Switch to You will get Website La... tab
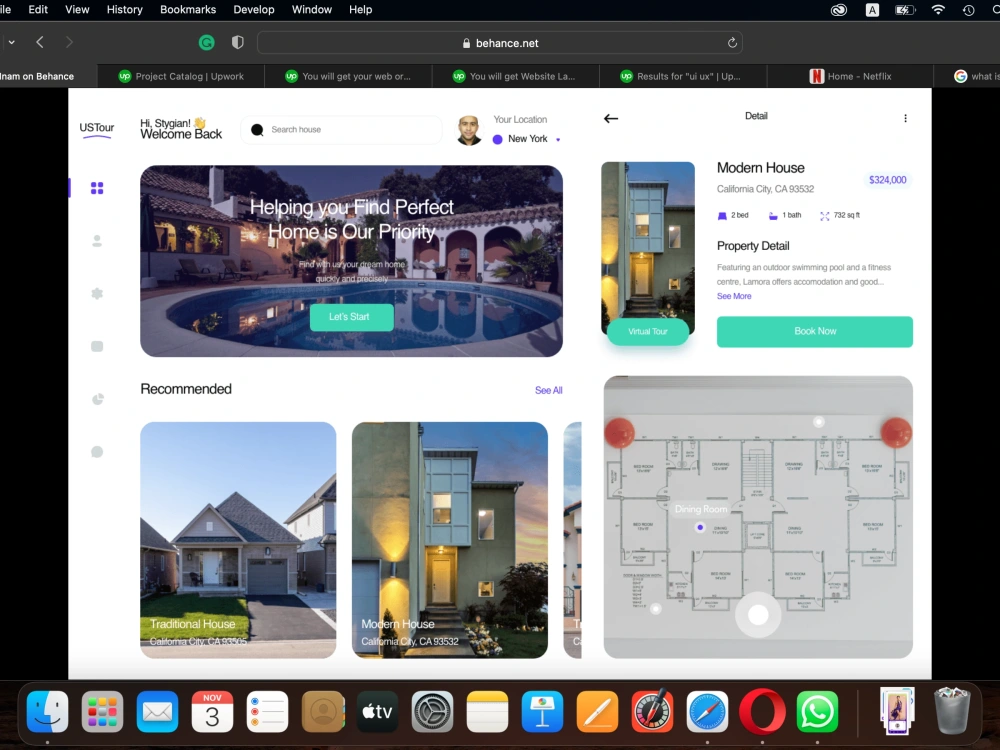 (515, 76)
